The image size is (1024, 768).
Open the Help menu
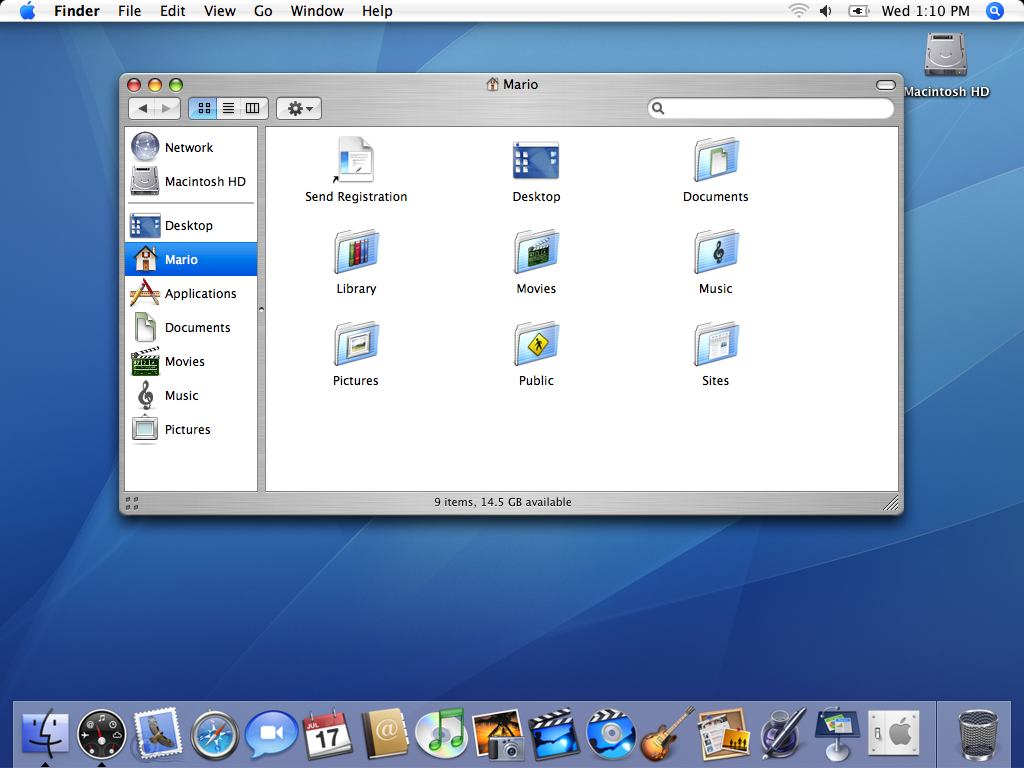click(377, 11)
